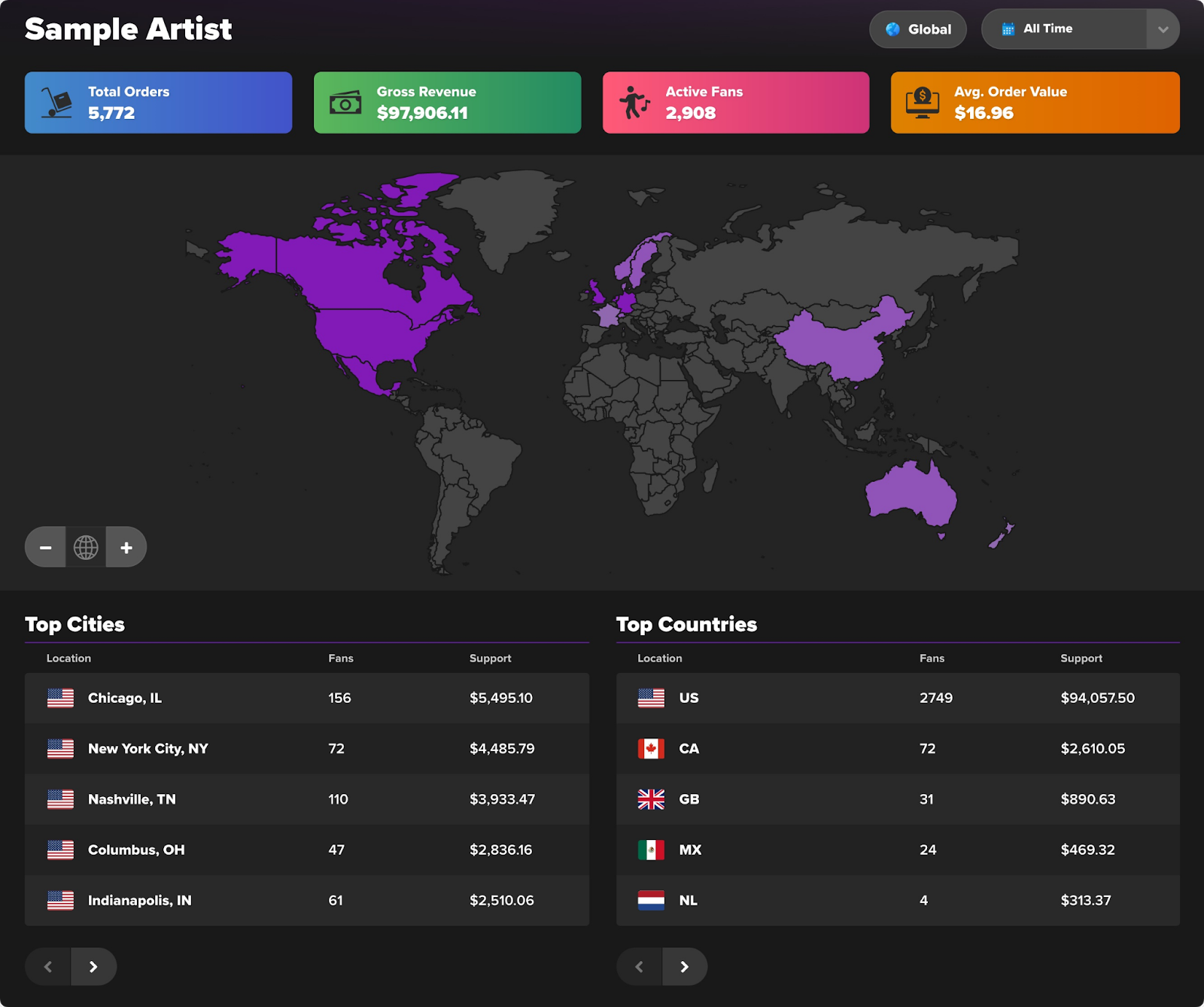Select the Chicago, IL row
The height and width of the screenshot is (1007, 1204).
[x=306, y=698]
